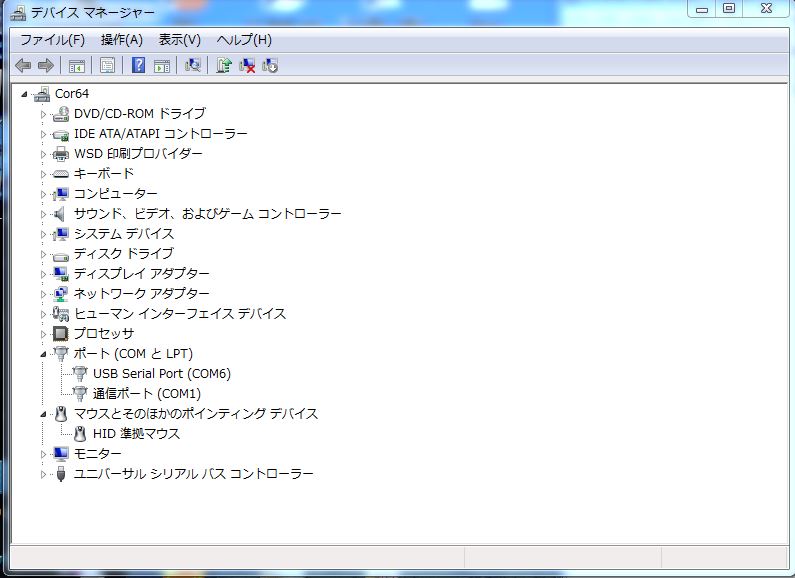Open the ファイル(F) menu
Screen dimensions: 795x578
click(x=52, y=40)
